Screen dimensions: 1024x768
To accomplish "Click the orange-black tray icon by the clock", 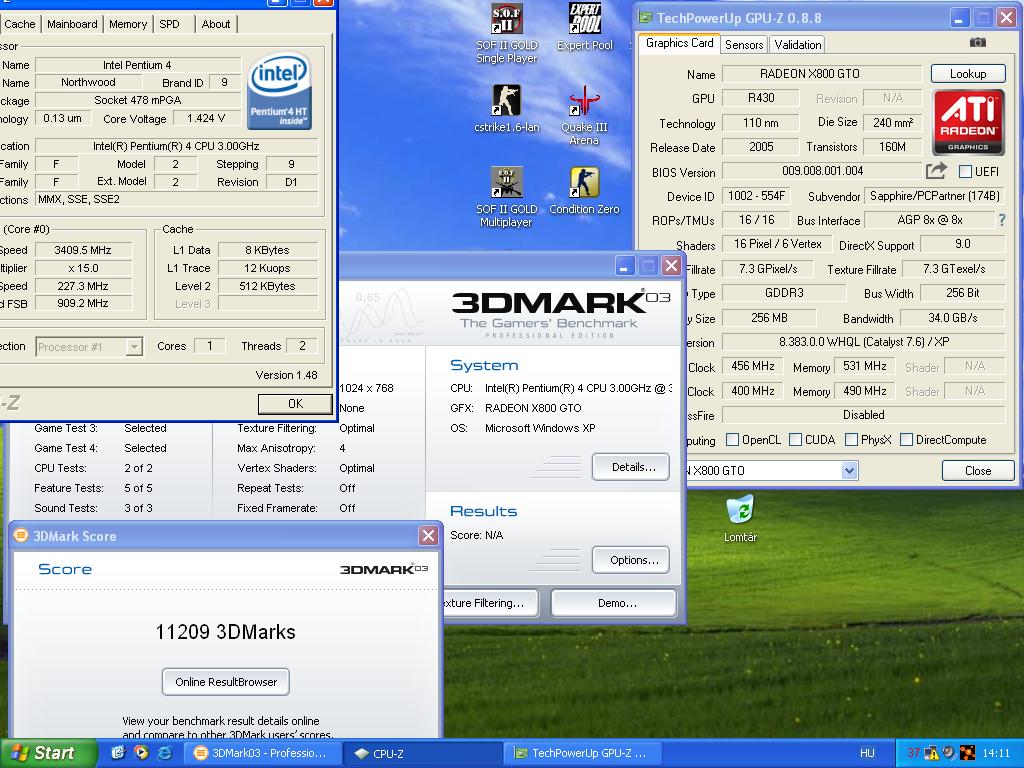I will pos(967,753).
